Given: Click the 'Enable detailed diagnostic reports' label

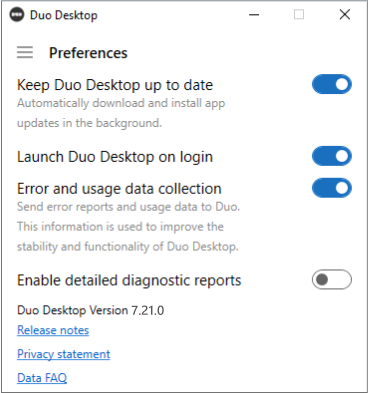Looking at the screenshot, I should [129, 280].
